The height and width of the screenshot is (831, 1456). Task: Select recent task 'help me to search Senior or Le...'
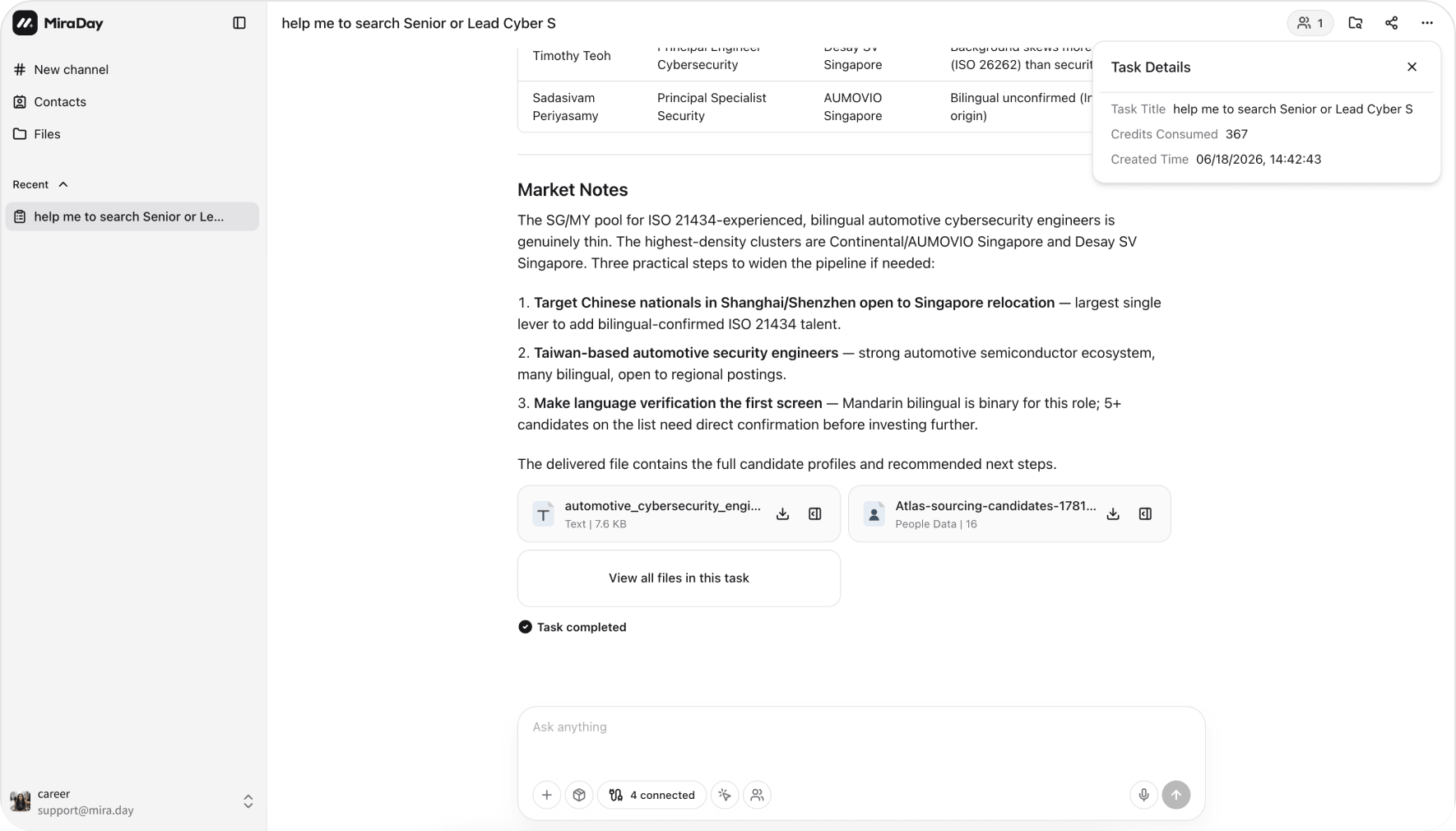pos(132,216)
